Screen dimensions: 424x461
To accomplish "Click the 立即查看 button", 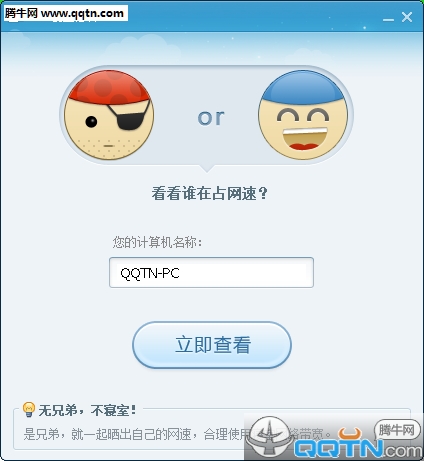I will (212, 345).
